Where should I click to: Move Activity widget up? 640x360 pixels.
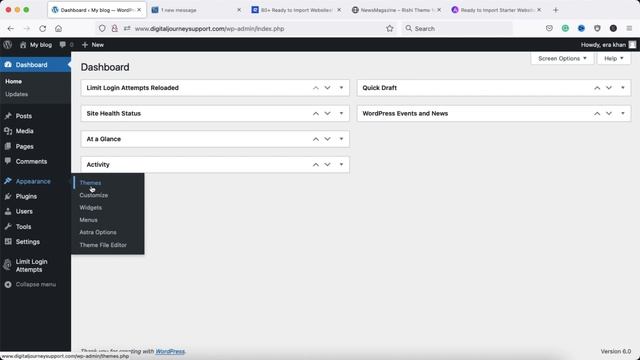point(316,164)
